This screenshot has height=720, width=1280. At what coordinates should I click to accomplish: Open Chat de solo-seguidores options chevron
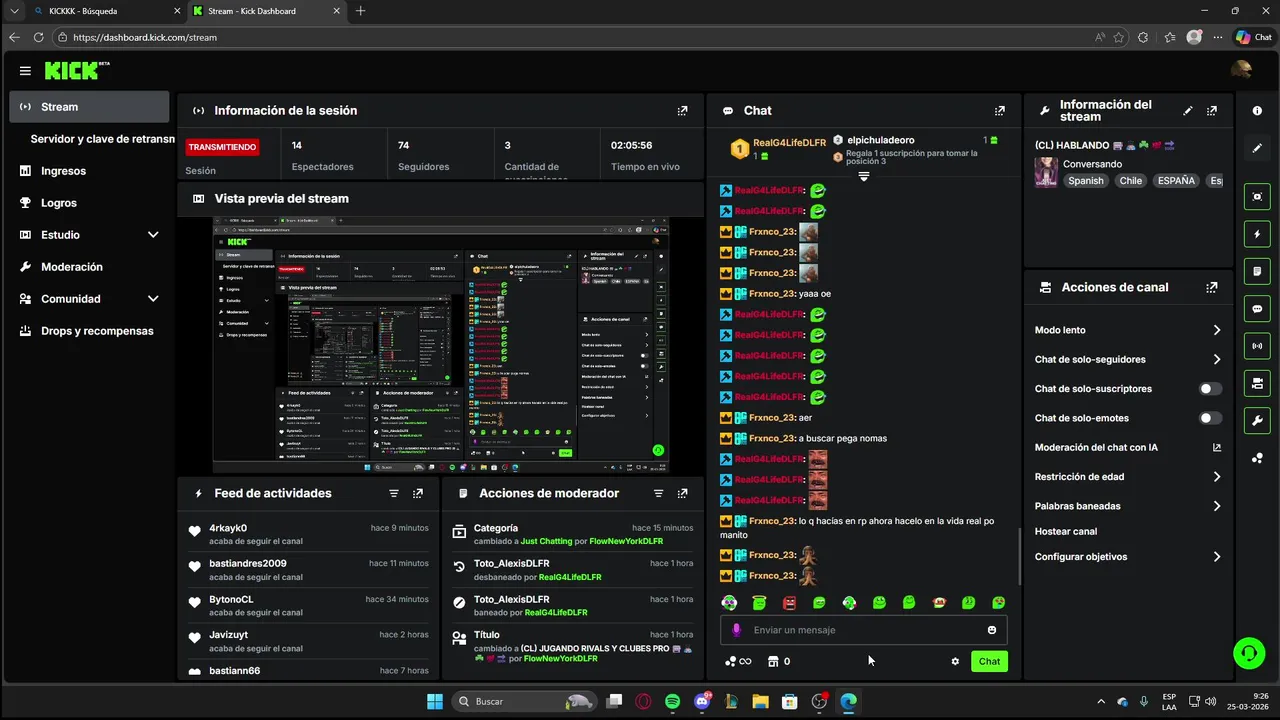1217,359
